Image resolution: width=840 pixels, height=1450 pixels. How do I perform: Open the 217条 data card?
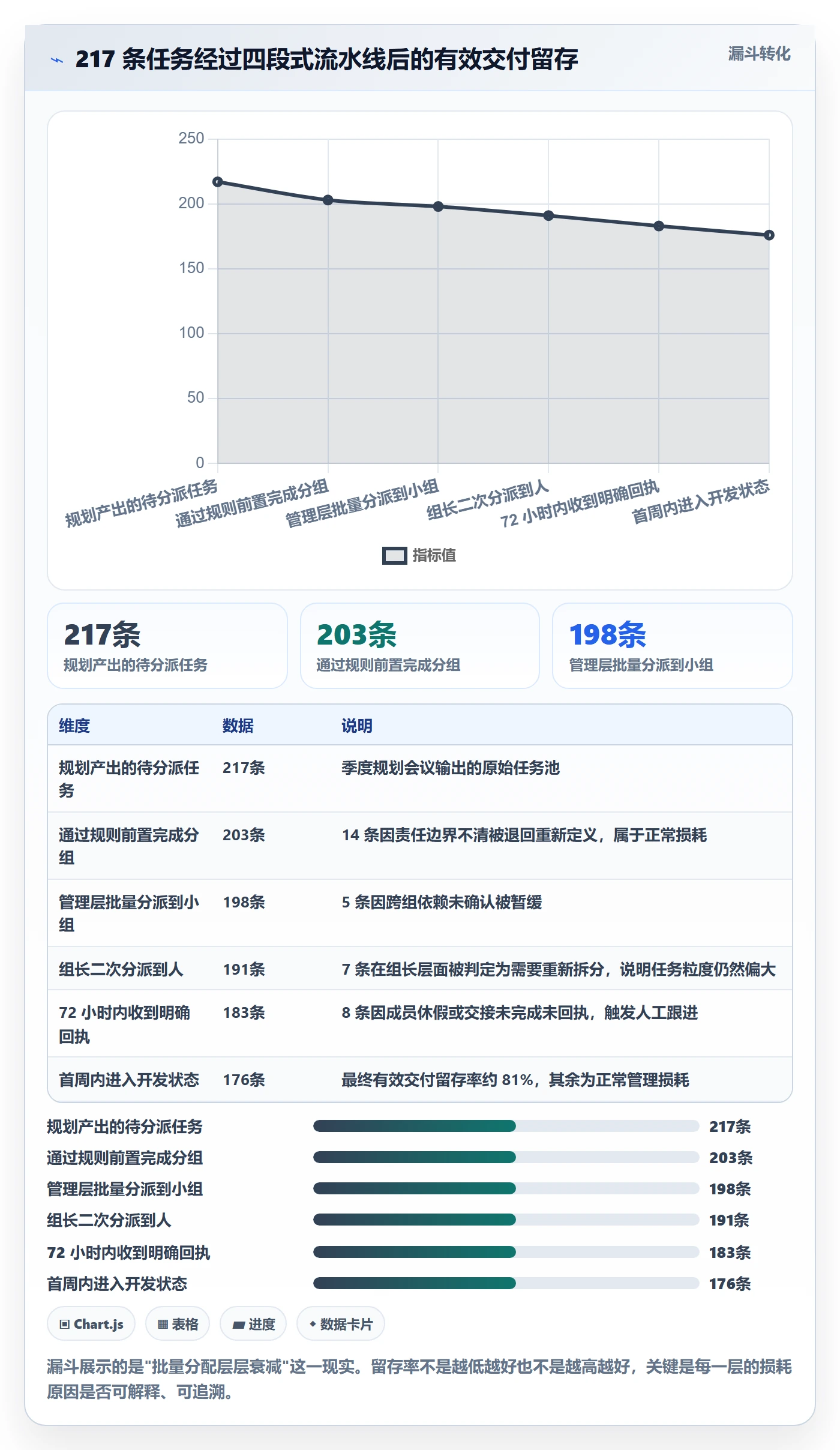(x=167, y=646)
